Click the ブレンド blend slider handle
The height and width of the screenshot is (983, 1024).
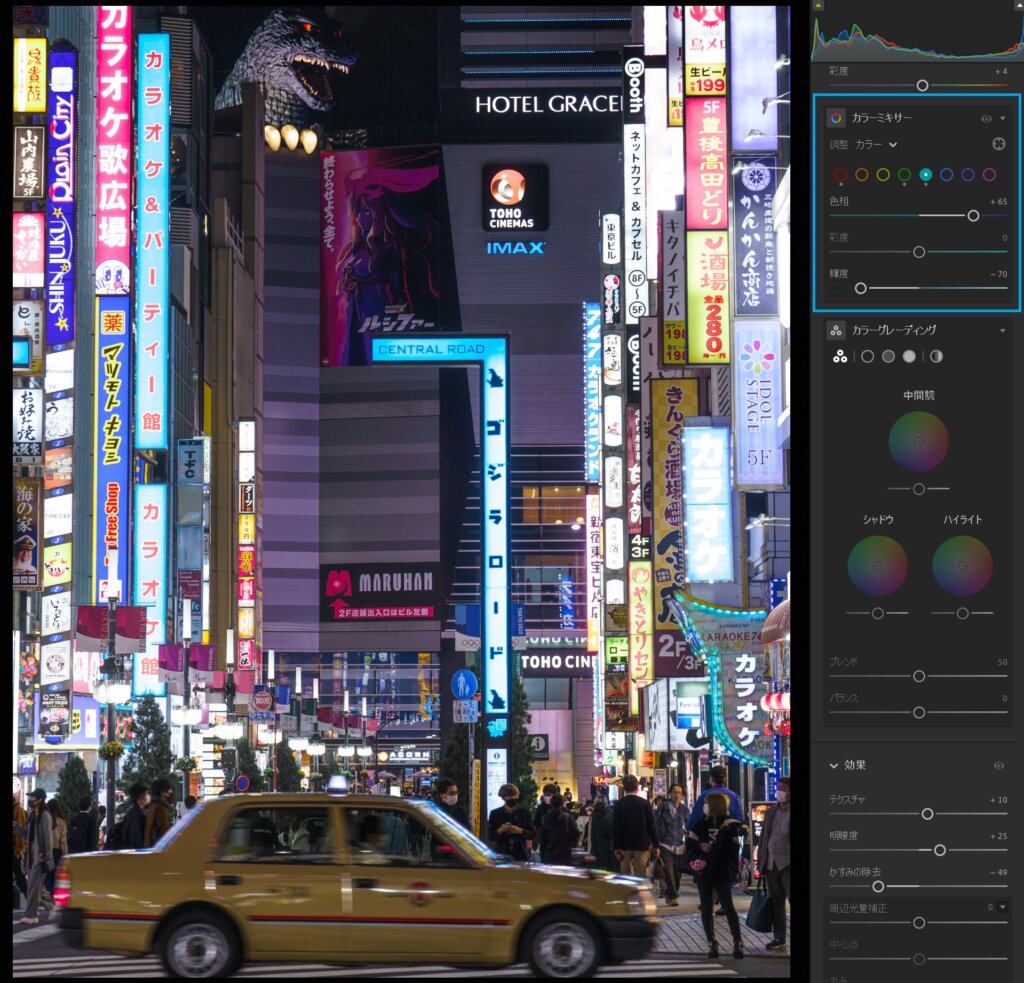(919, 676)
